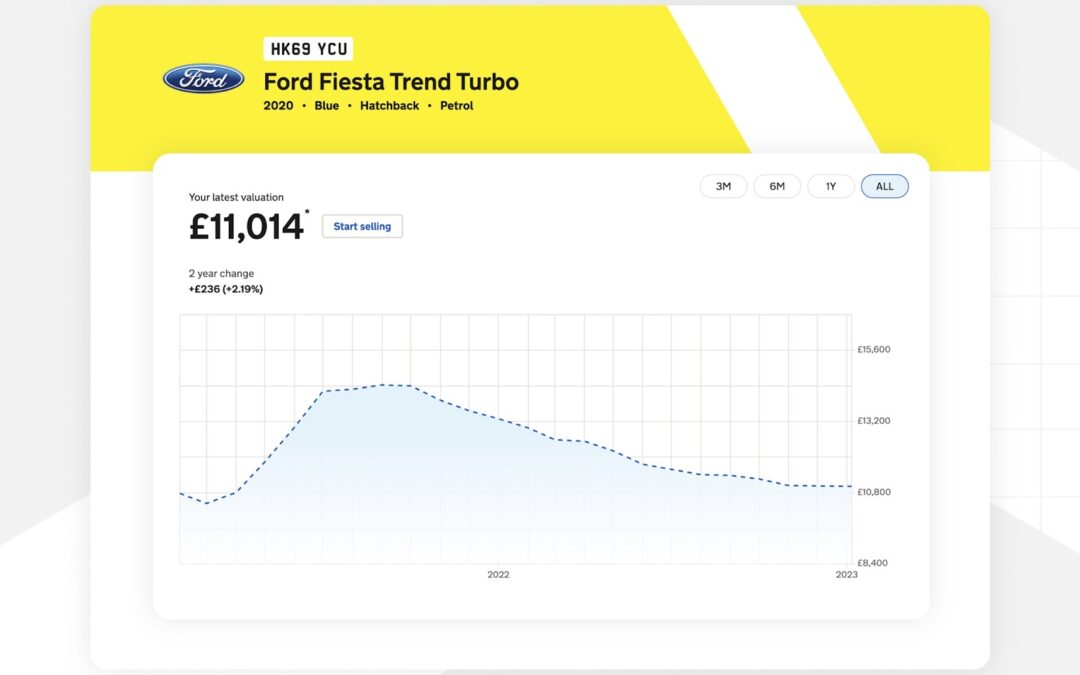Click the Your latest valuation label
This screenshot has width=1080, height=675.
236,197
